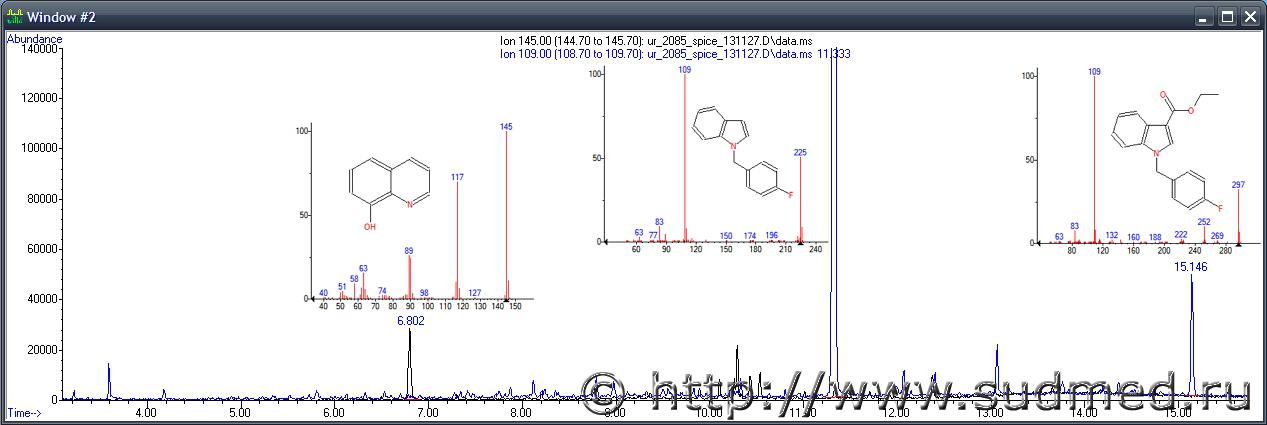Click the Window #2 title bar icon
Image resolution: width=1267 pixels, height=425 pixels.
click(14, 17)
